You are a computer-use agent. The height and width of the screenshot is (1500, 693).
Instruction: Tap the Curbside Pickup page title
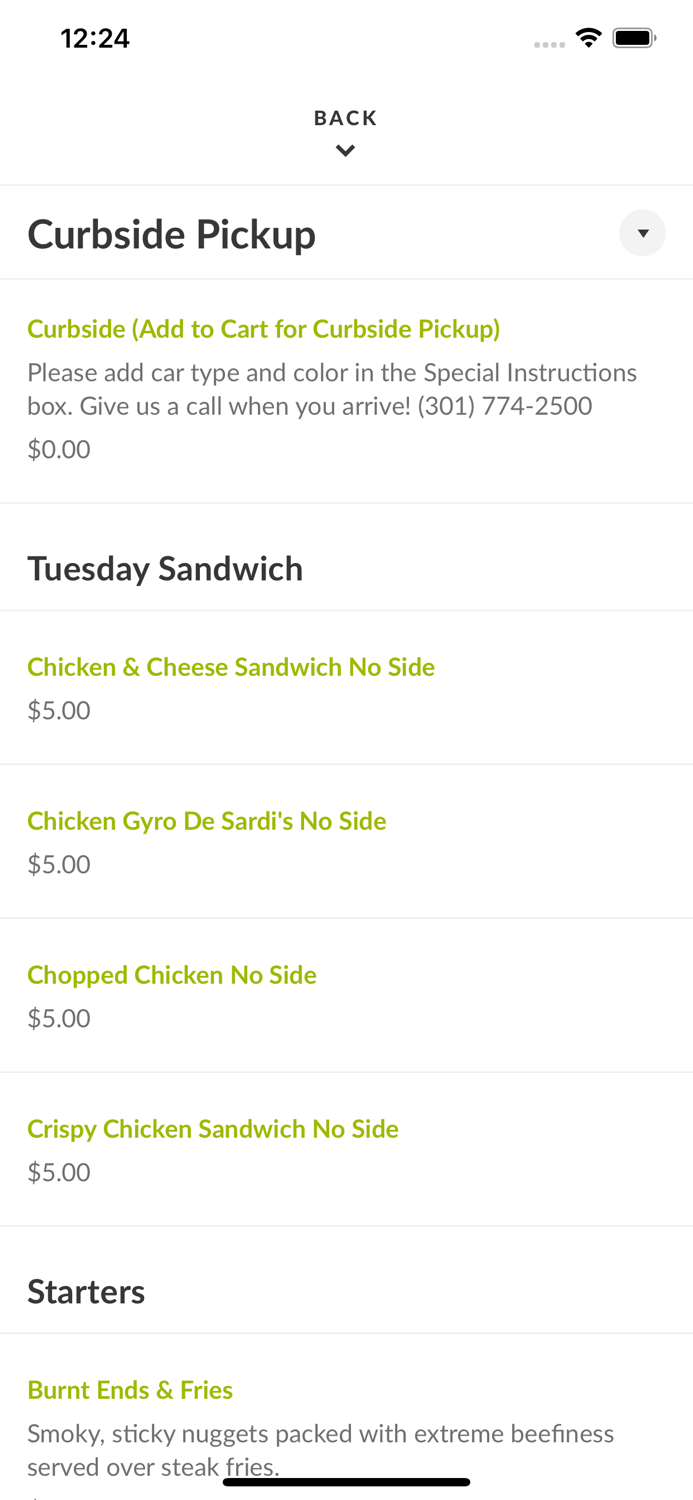[x=171, y=234]
